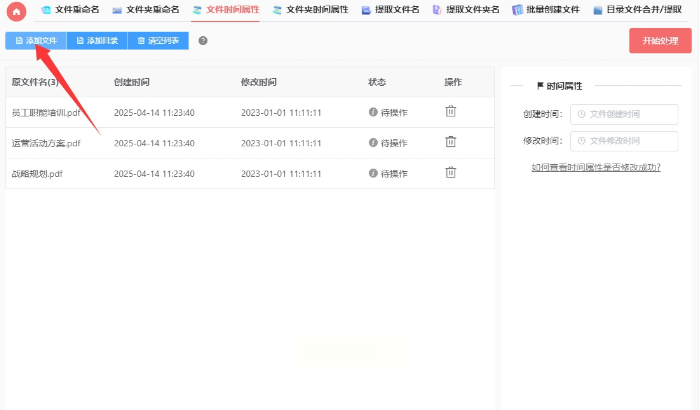
Task: Click status info icon for 员工职能培训.pdf
Action: click(x=373, y=113)
